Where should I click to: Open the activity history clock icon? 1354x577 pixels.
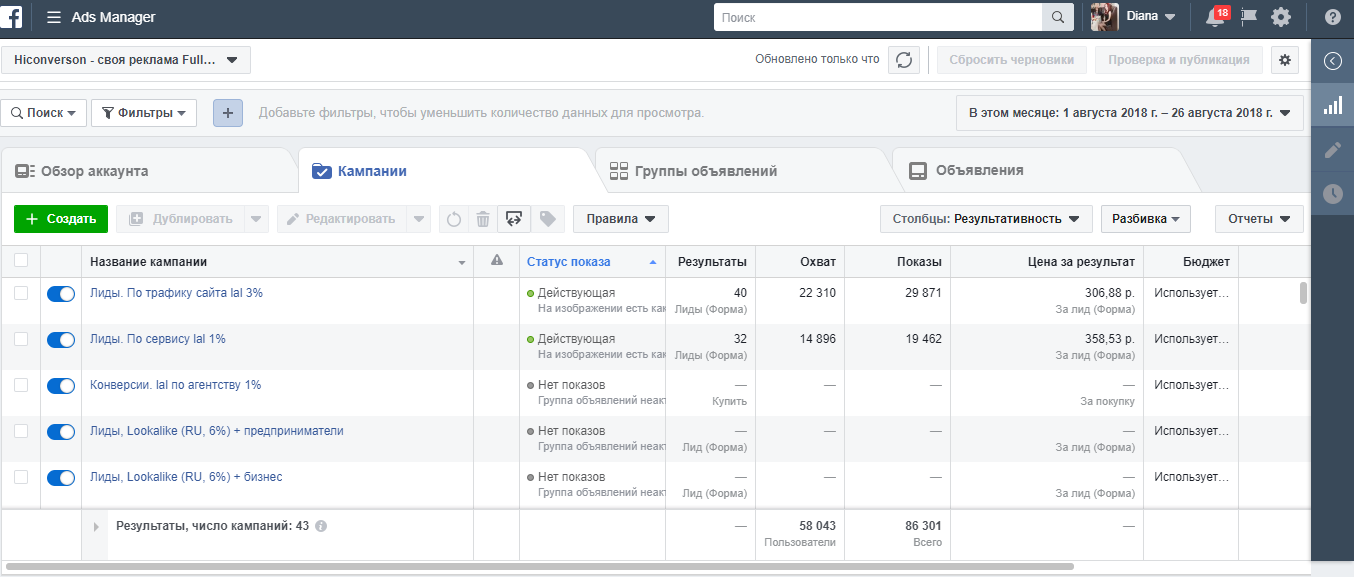[1333, 194]
